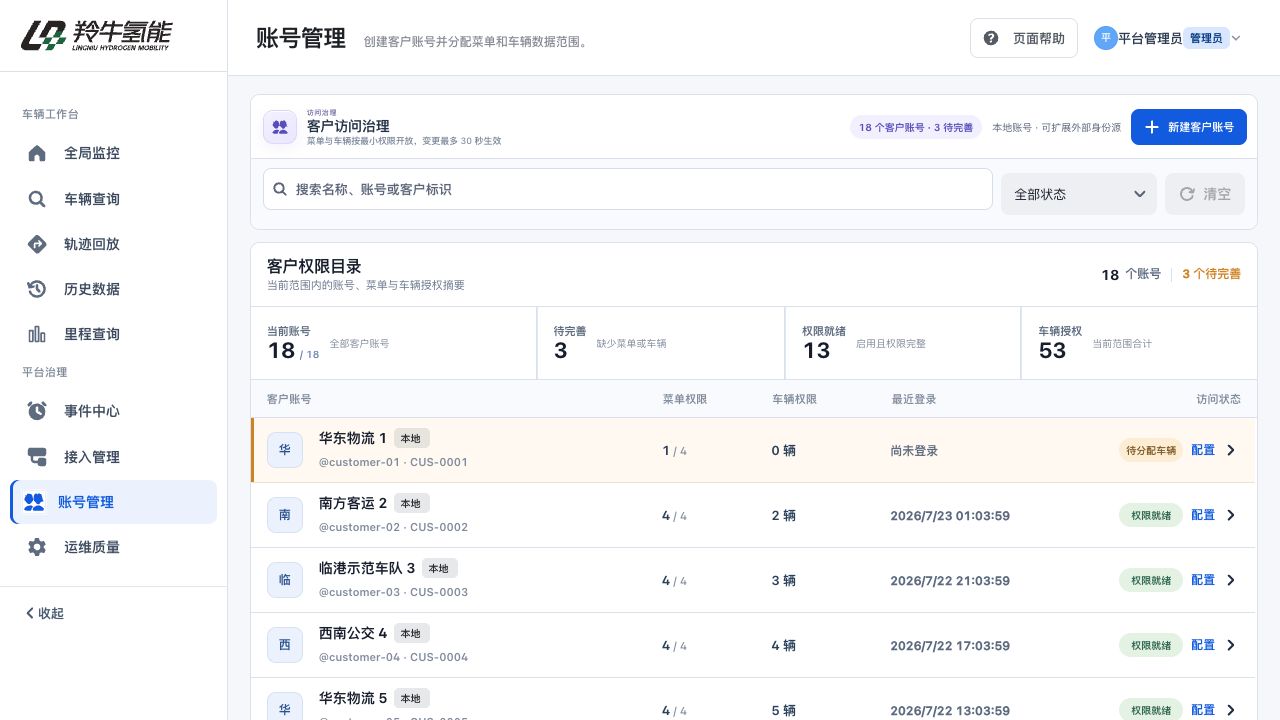Go to 历史数据 menu item
This screenshot has height=720, width=1280.
(113, 289)
